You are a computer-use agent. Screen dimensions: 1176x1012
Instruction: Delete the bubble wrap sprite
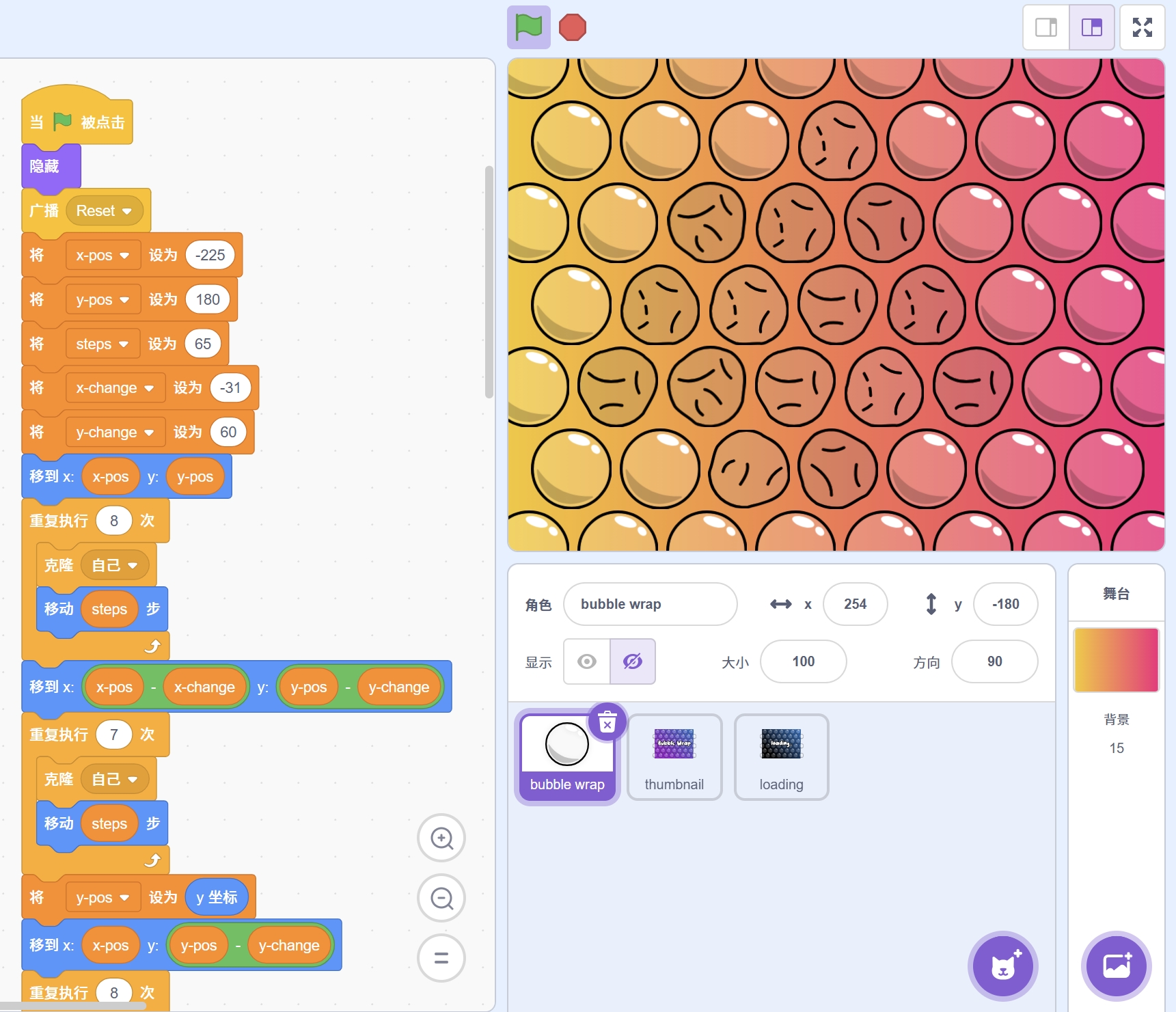(607, 722)
